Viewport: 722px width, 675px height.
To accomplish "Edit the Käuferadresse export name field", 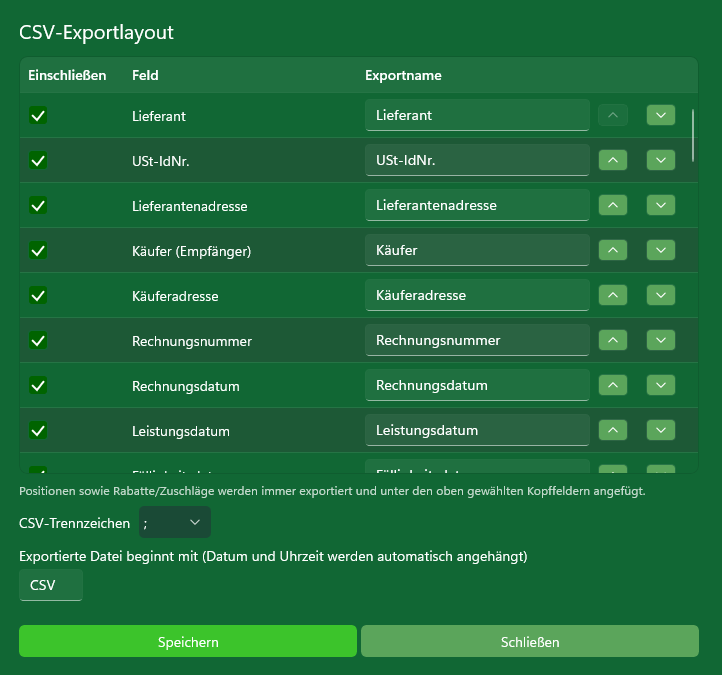I will pyautogui.click(x=477, y=295).
